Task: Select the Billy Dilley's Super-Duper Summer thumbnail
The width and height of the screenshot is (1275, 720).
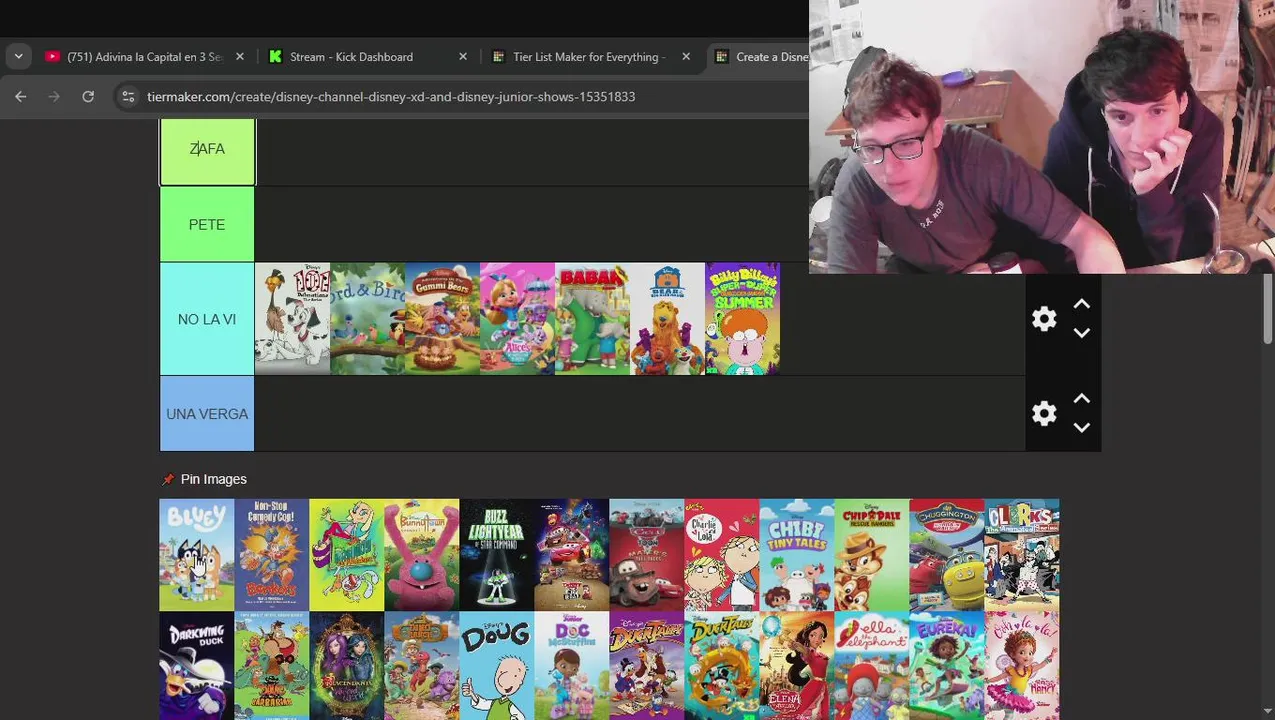Action: [742, 319]
